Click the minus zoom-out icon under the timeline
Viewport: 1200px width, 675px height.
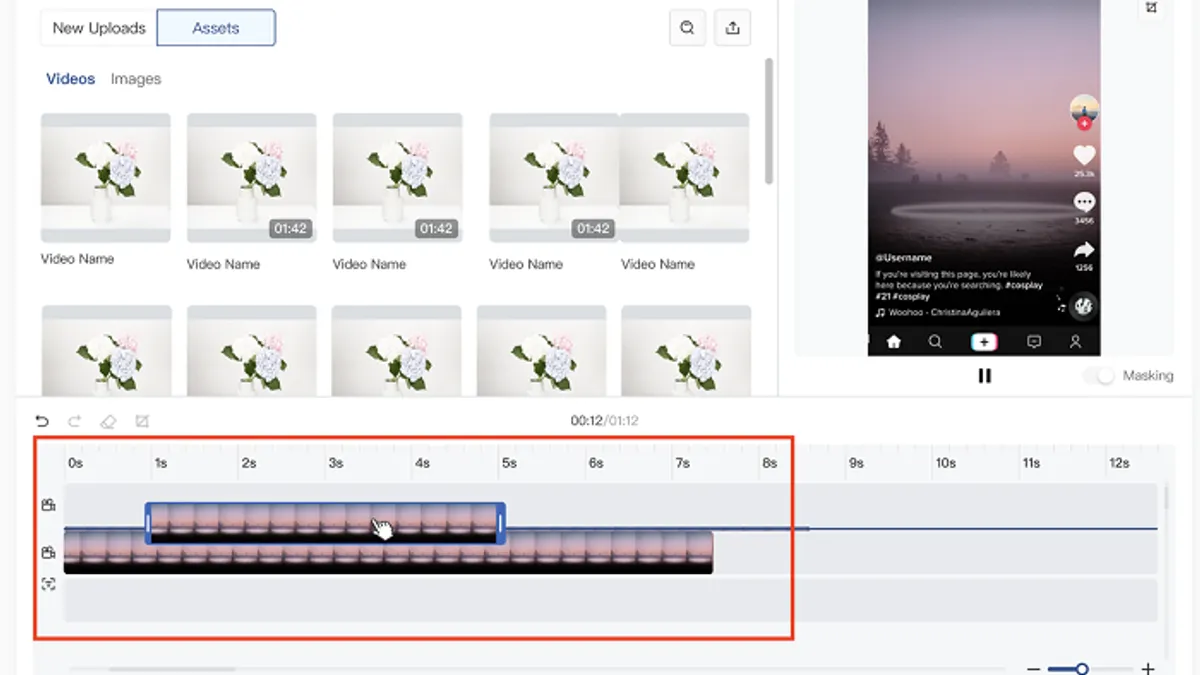[1033, 669]
